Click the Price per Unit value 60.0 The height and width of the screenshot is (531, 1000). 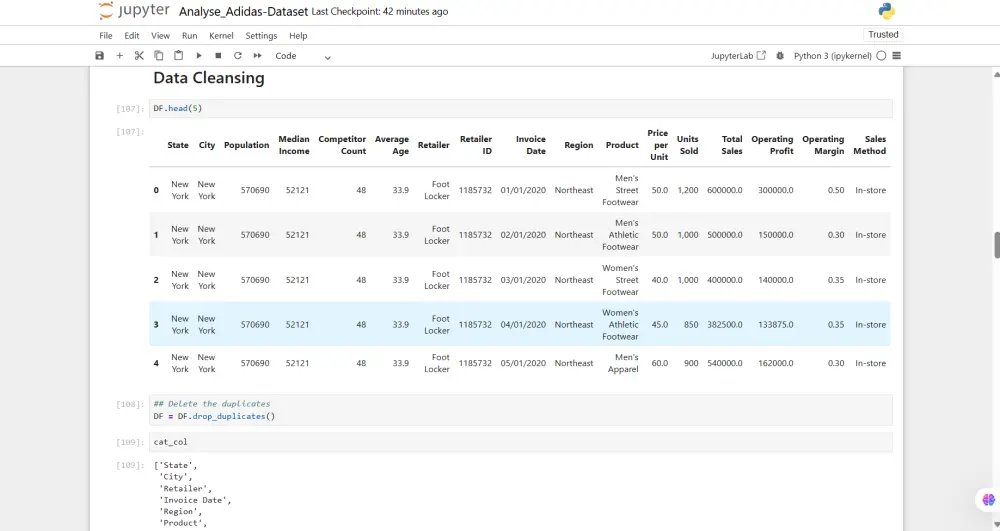coord(659,363)
